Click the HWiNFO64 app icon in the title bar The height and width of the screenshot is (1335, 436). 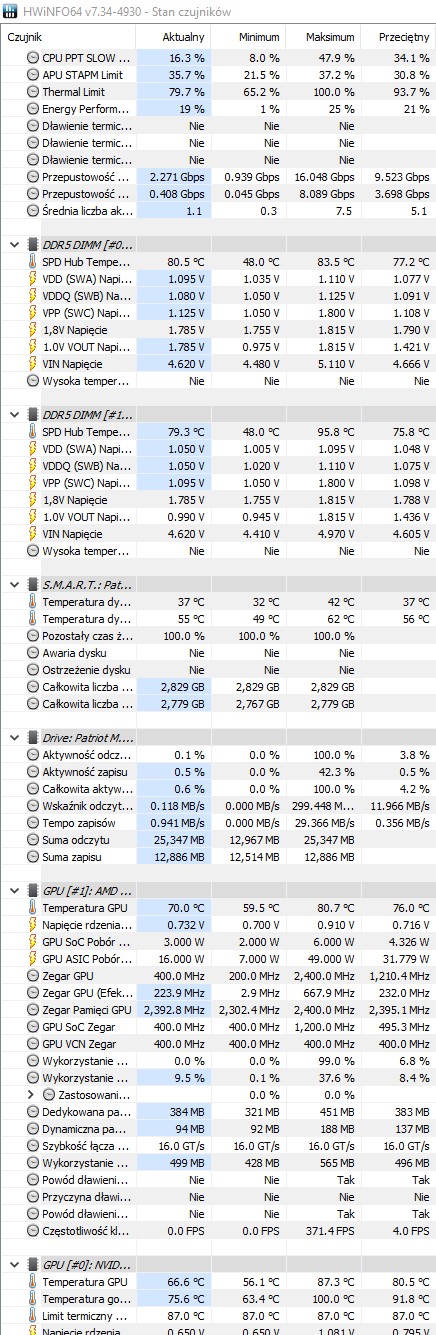(11, 11)
